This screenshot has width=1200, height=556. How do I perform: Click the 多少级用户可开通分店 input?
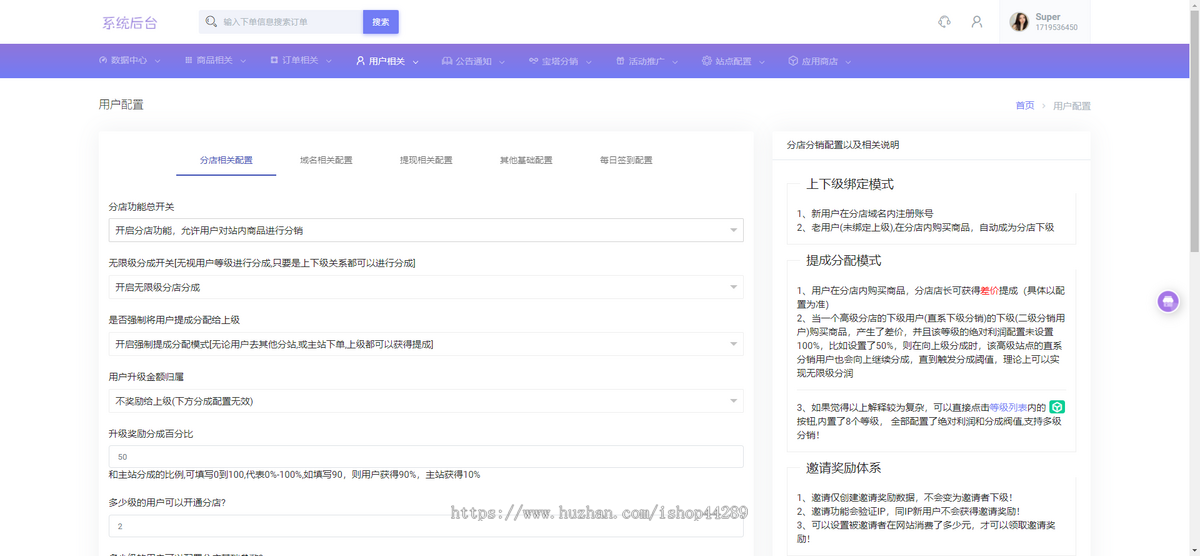pyautogui.click(x=426, y=525)
